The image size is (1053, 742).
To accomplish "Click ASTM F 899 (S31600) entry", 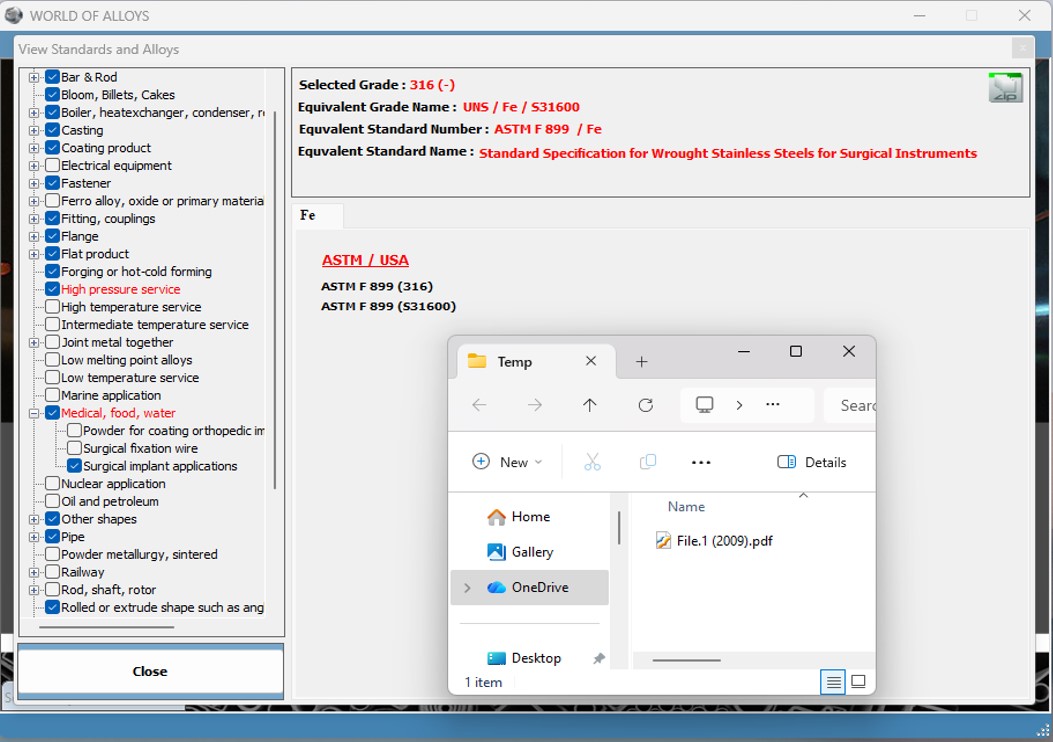I will [388, 306].
